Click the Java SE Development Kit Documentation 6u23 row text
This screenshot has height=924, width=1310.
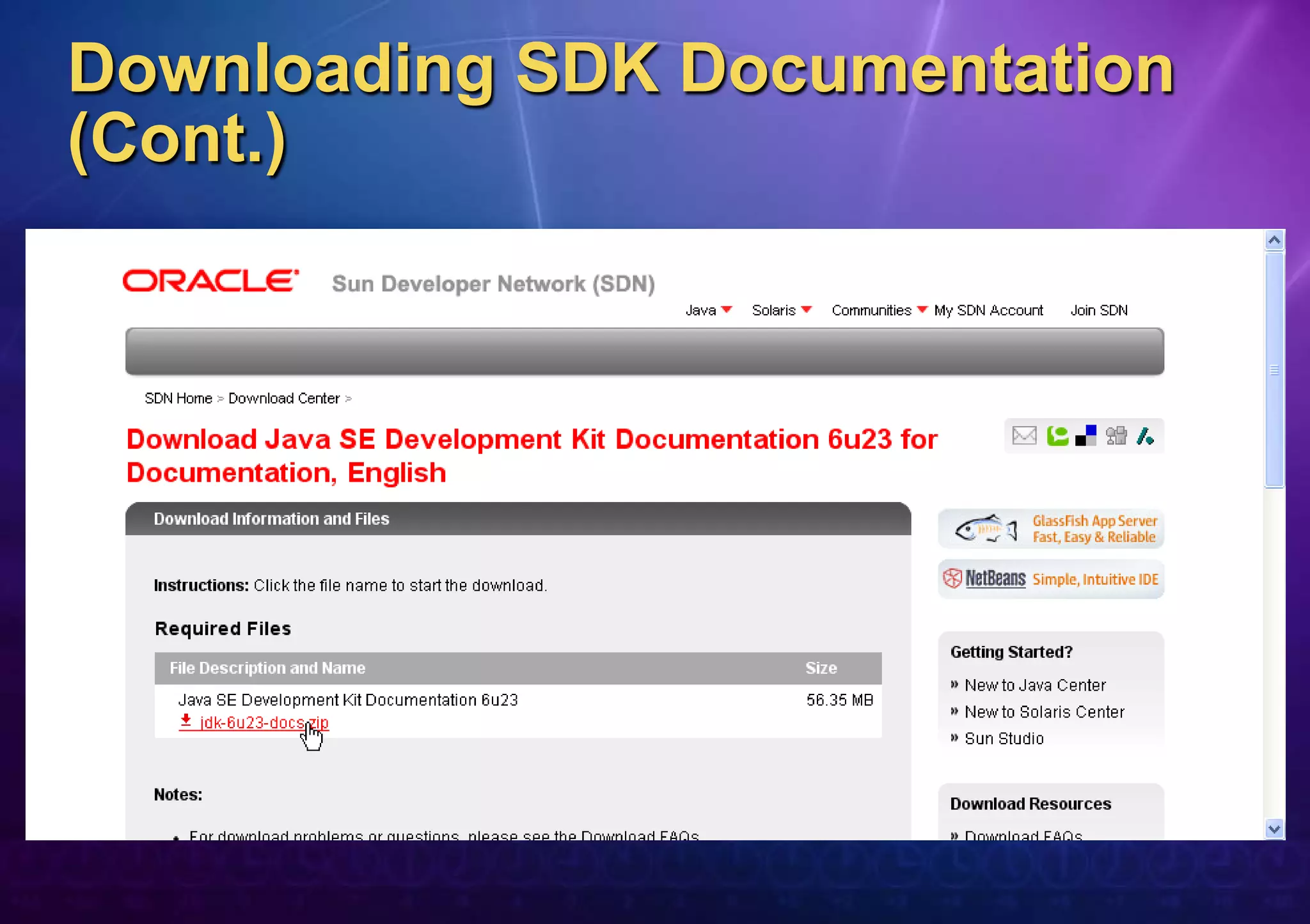click(348, 700)
